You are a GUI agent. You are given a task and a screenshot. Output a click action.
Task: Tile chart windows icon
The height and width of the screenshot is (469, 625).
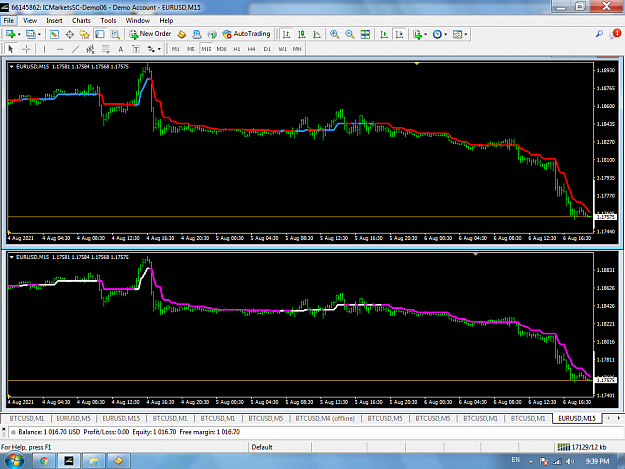click(365, 34)
